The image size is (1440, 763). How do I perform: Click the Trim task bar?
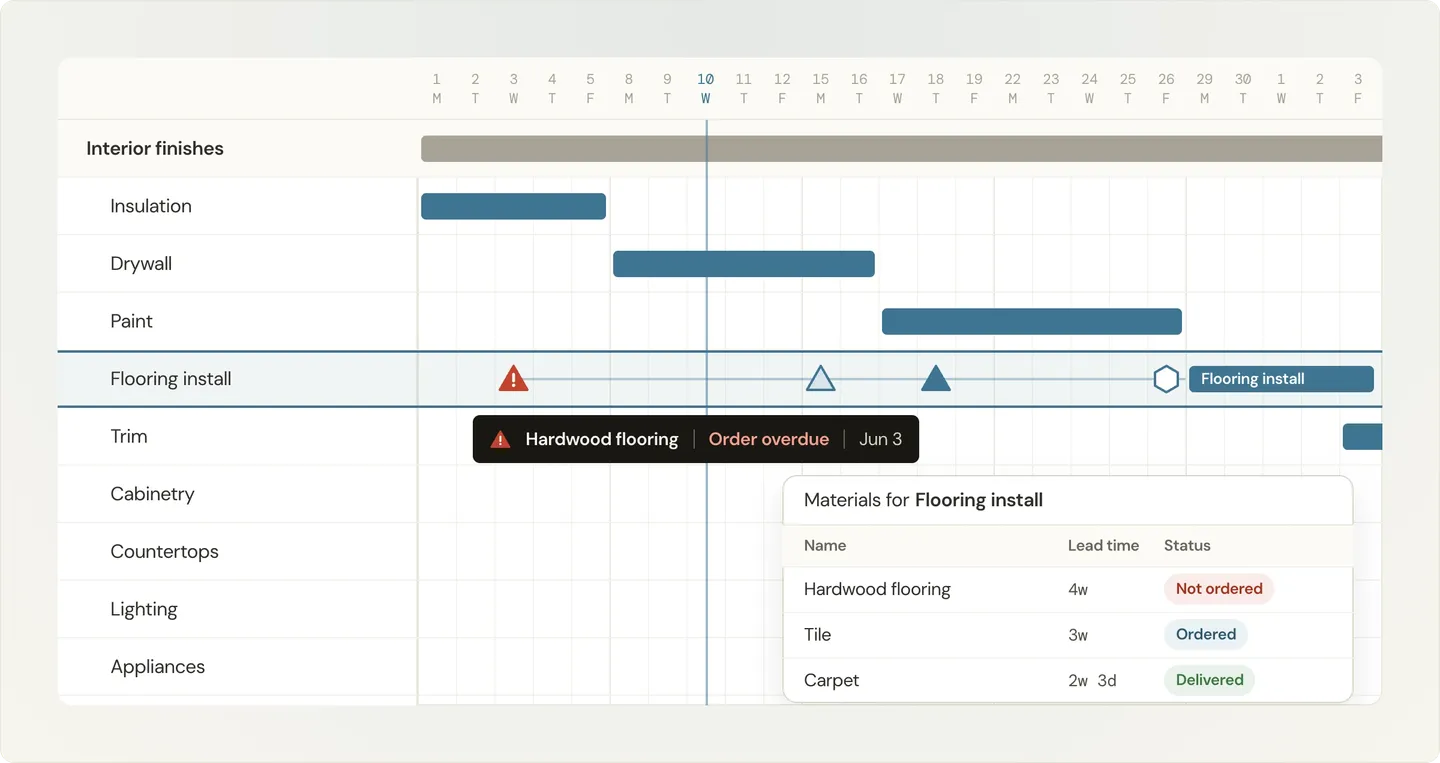point(1362,436)
